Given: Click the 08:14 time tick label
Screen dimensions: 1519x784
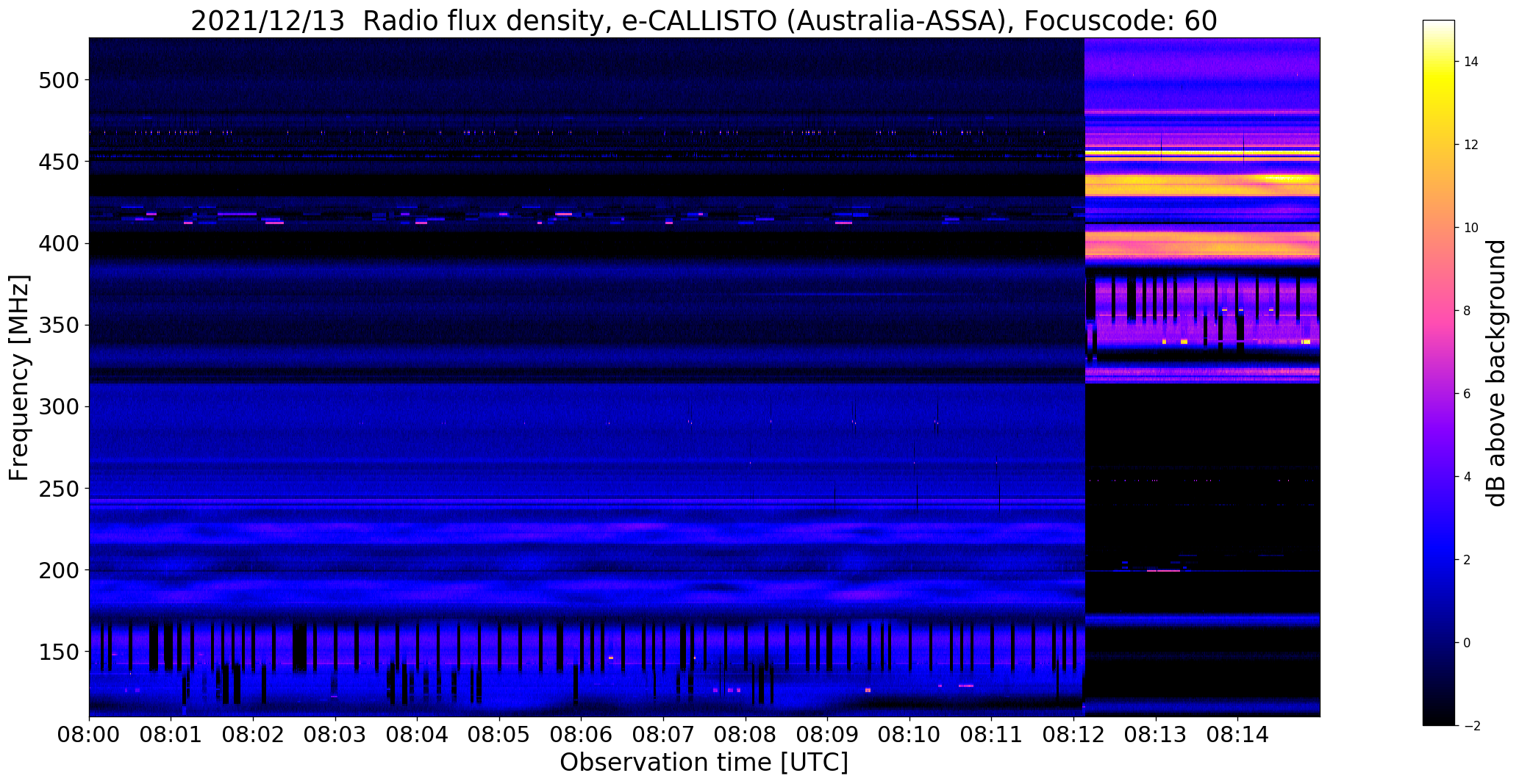Looking at the screenshot, I should (1237, 734).
